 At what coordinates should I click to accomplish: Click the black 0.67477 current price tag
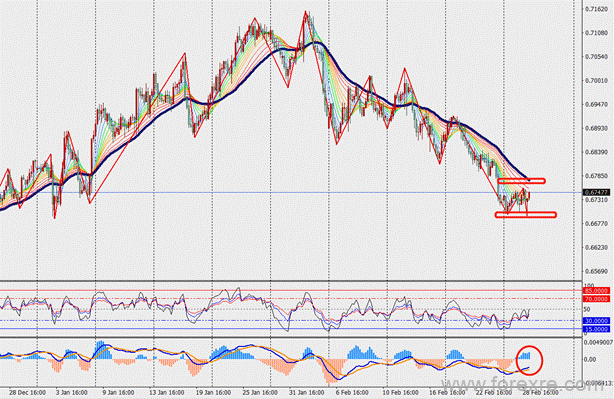click(596, 192)
